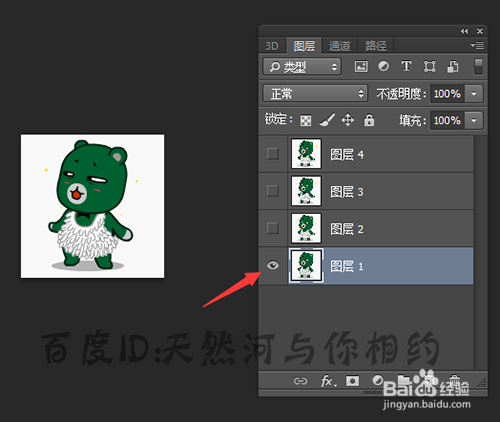Click the 填充 100% value field

coord(447,120)
